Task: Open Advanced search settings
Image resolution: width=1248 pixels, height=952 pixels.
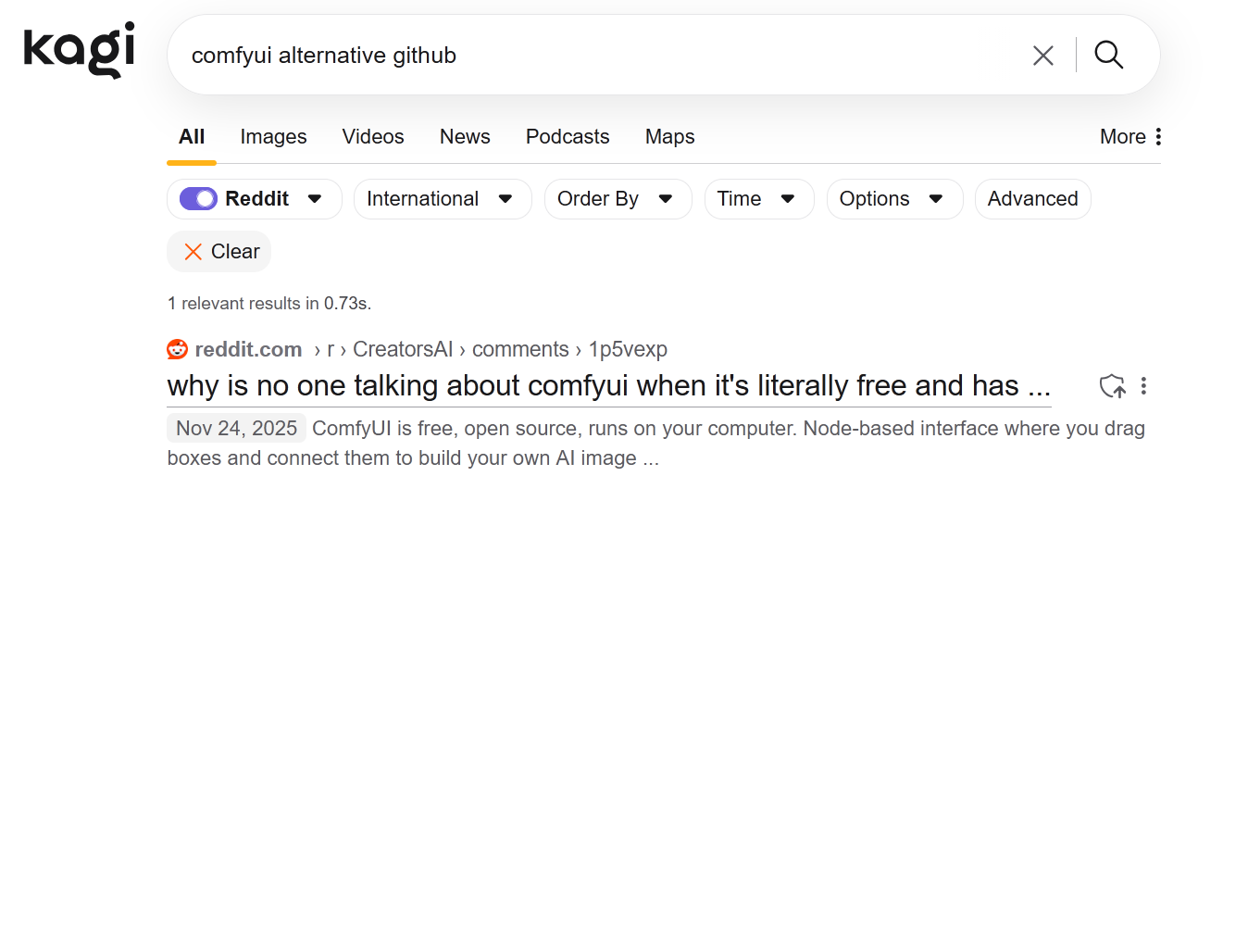Action: coord(1033,199)
